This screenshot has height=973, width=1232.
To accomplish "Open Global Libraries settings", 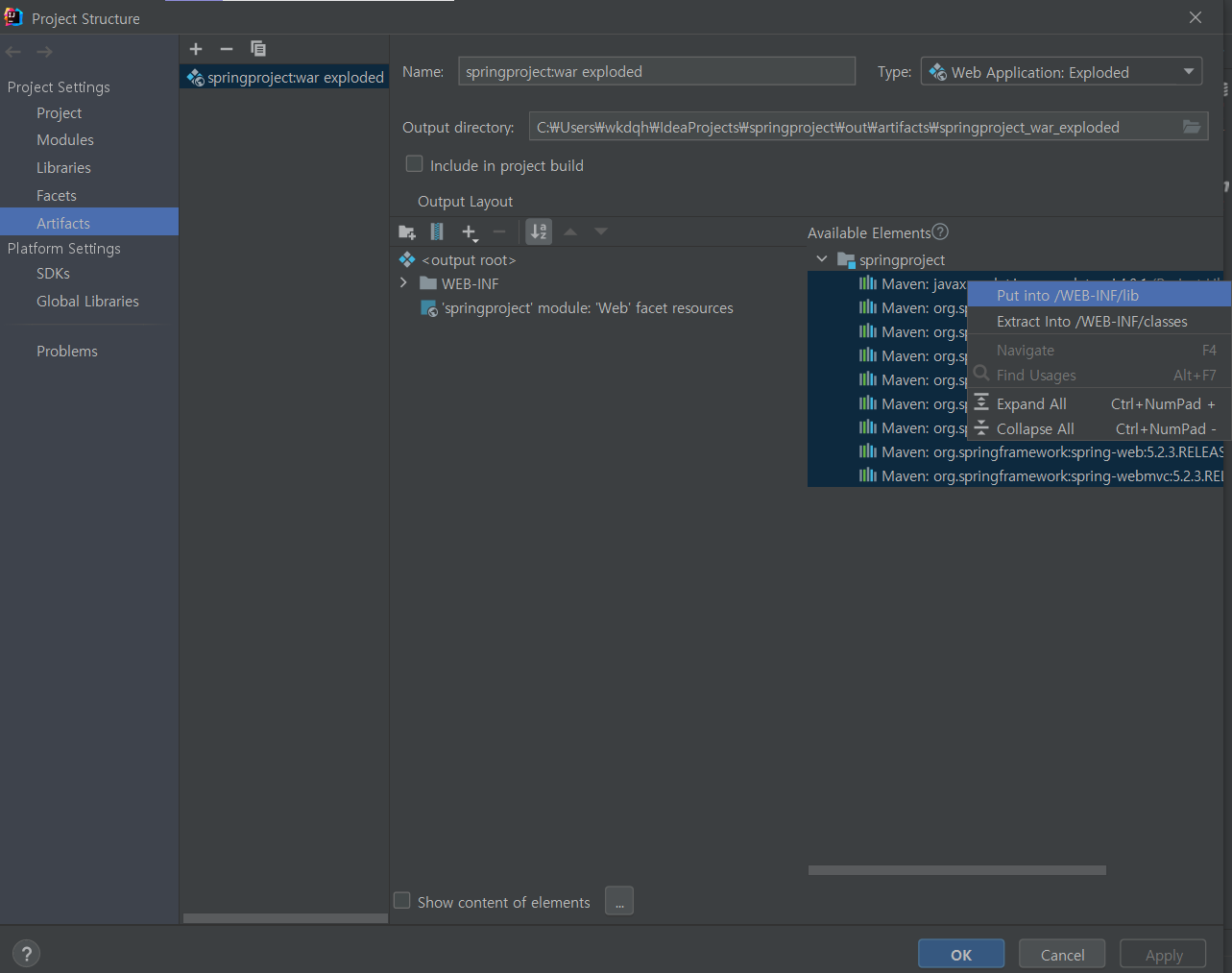I will [x=87, y=302].
